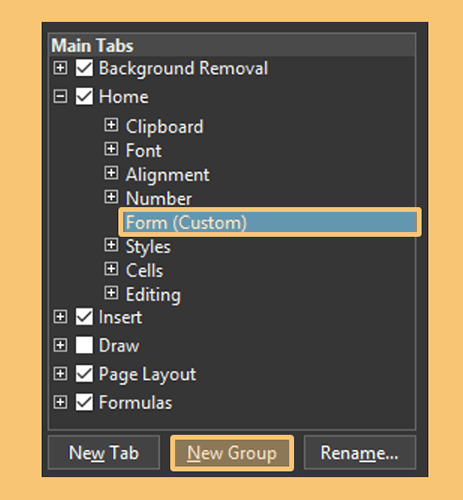Viewport: 463px width, 500px height.
Task: Open the Rename dialog button
Action: [x=360, y=453]
